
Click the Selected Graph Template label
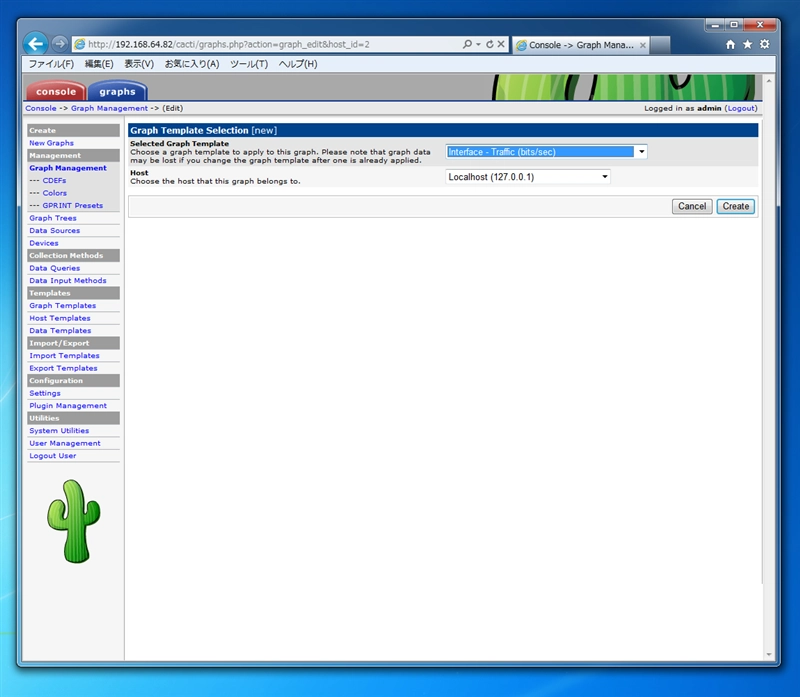click(x=180, y=143)
